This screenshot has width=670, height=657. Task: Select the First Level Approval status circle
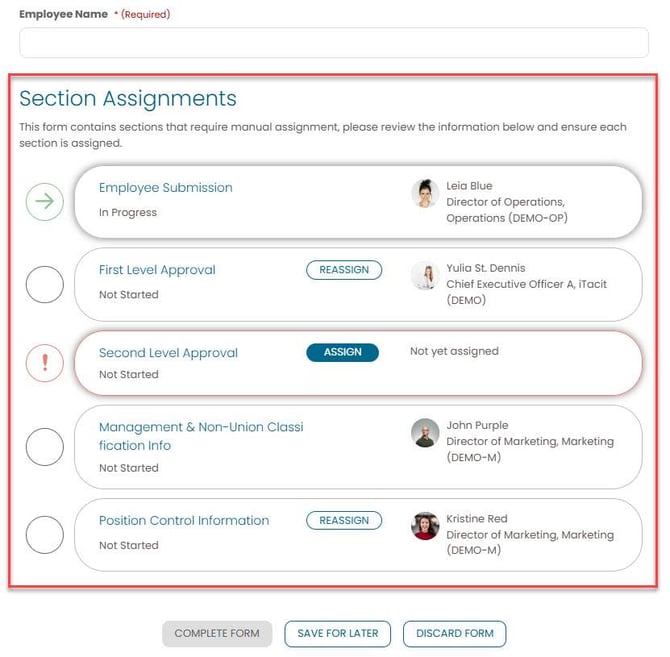[44, 285]
